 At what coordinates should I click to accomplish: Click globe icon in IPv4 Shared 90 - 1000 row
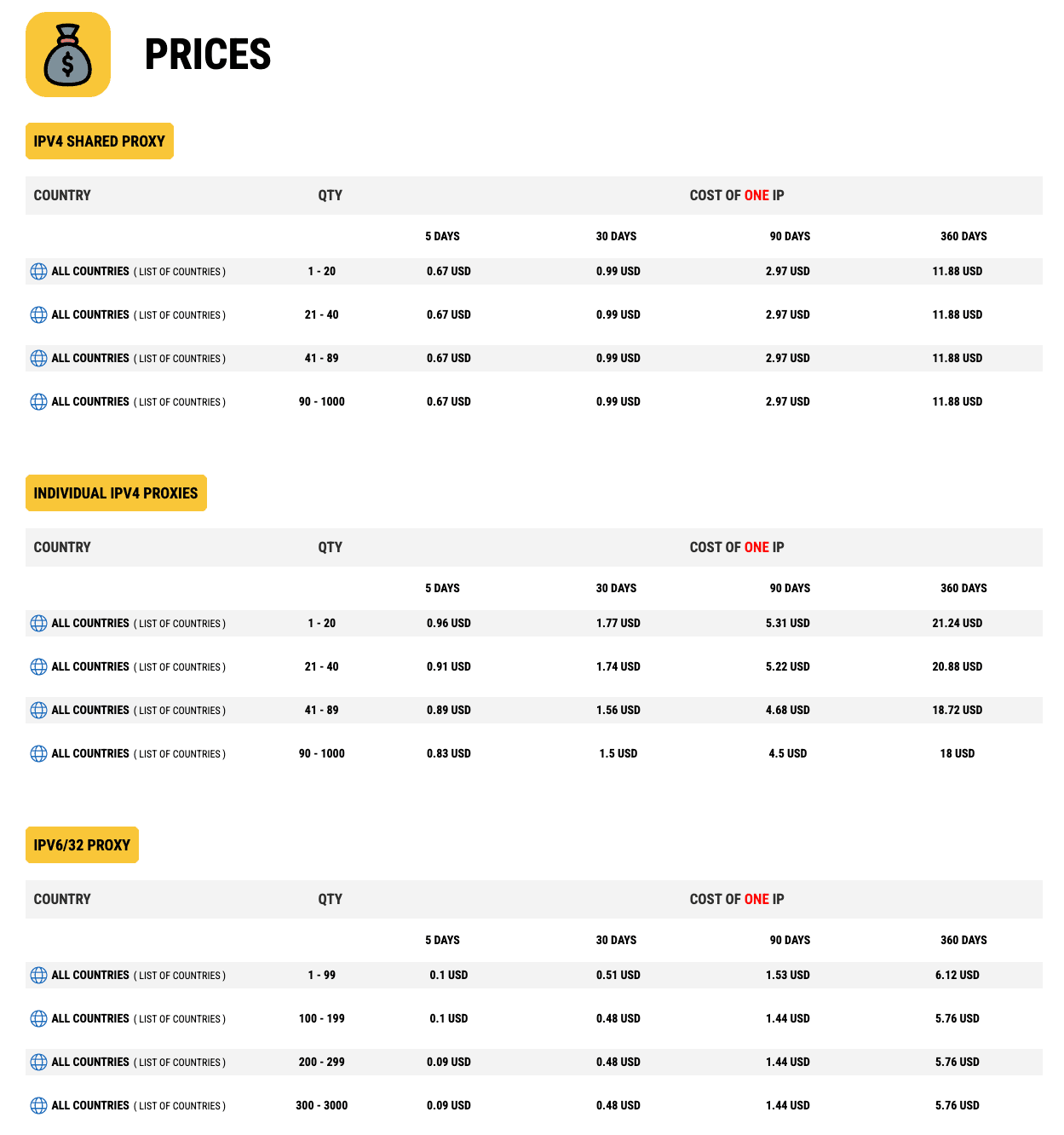[x=38, y=401]
